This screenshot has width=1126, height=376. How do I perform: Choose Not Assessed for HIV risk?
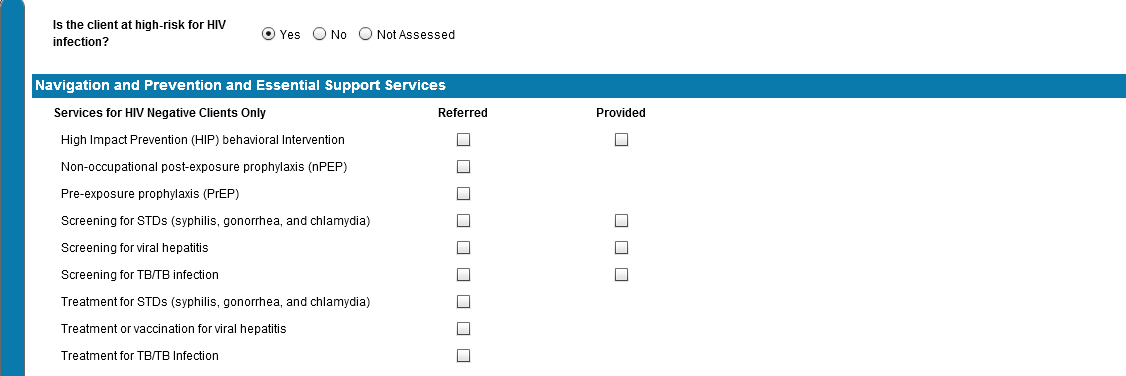(x=366, y=34)
